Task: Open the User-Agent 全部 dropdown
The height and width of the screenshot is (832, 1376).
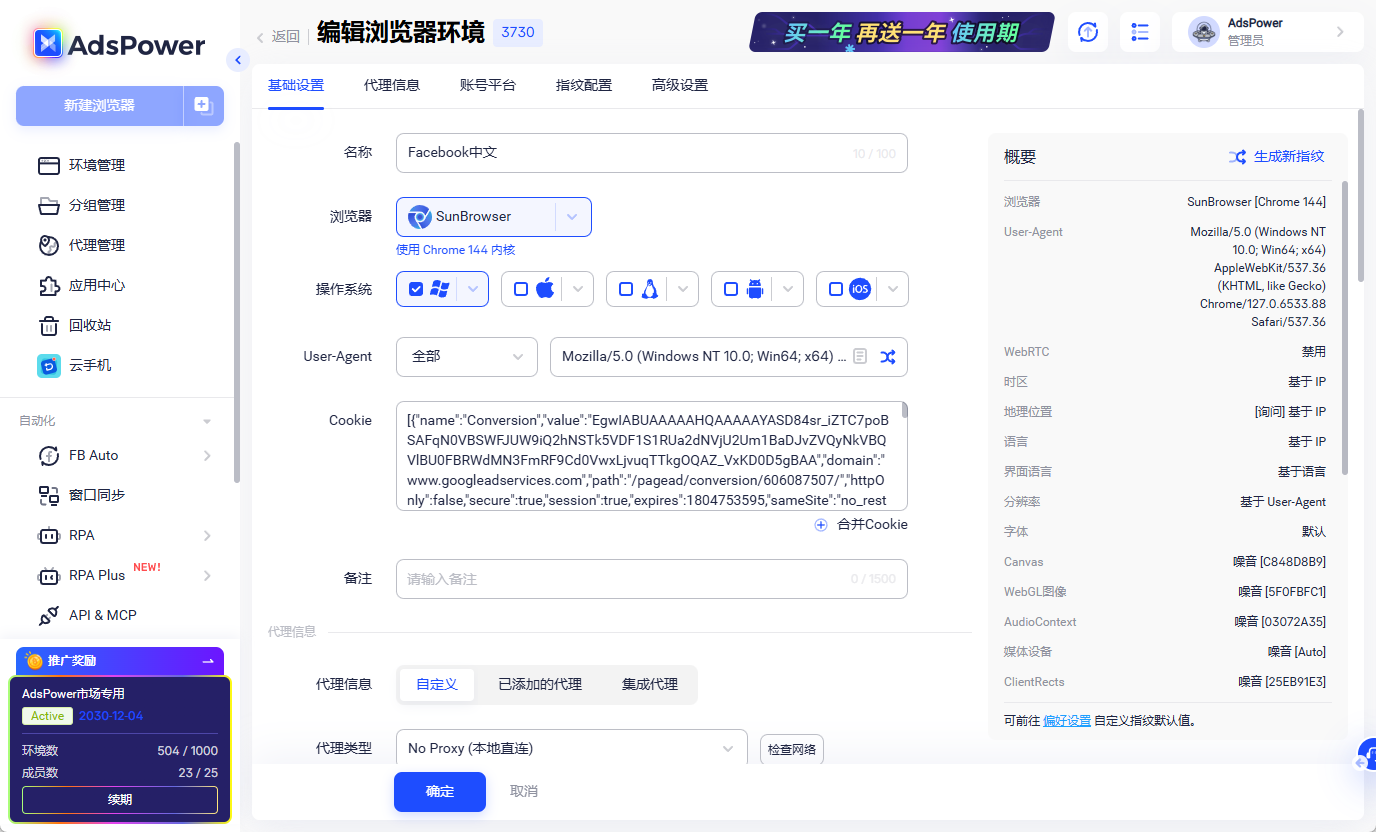Action: (466, 357)
